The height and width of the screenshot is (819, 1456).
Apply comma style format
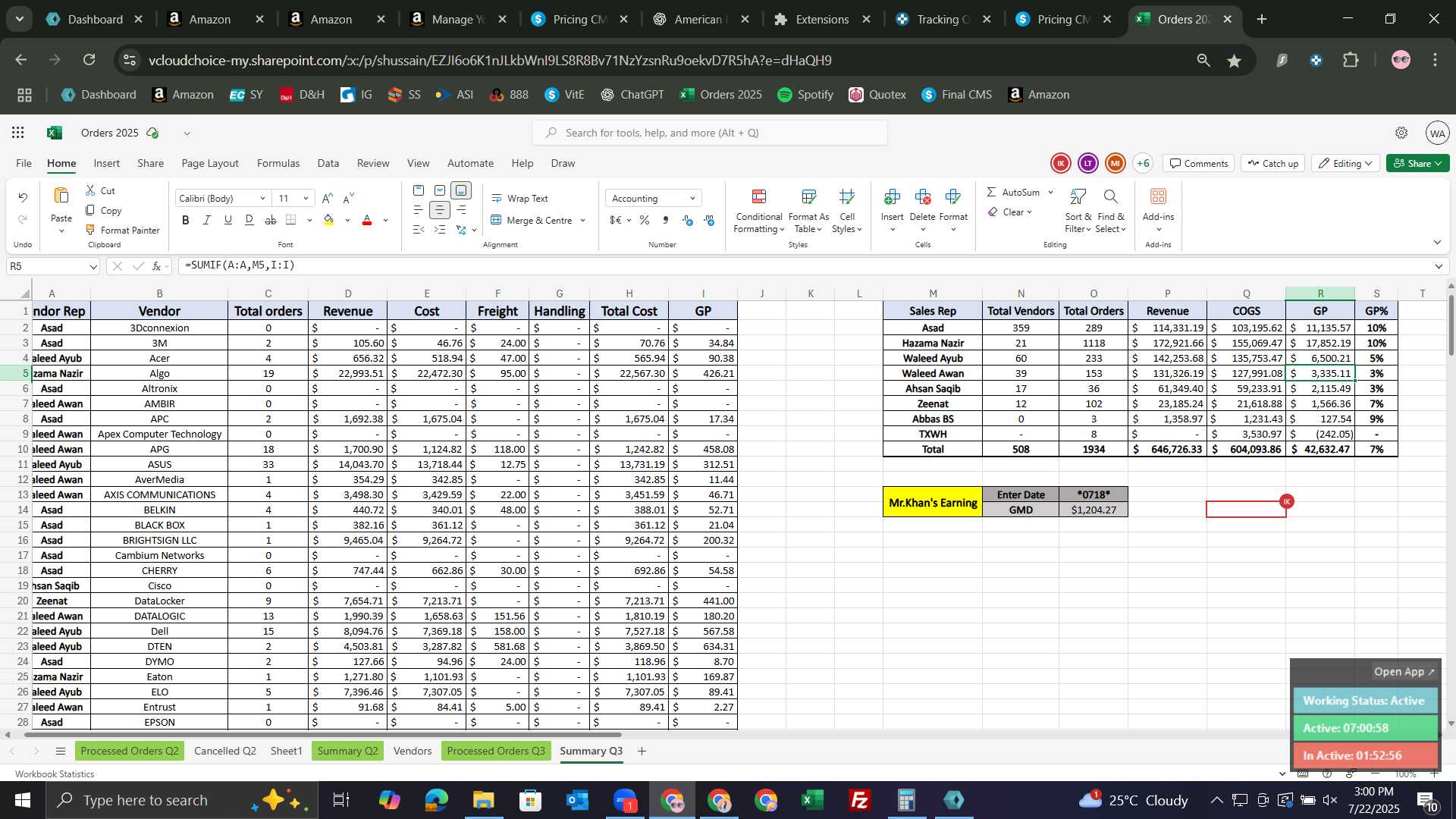pyautogui.click(x=665, y=221)
